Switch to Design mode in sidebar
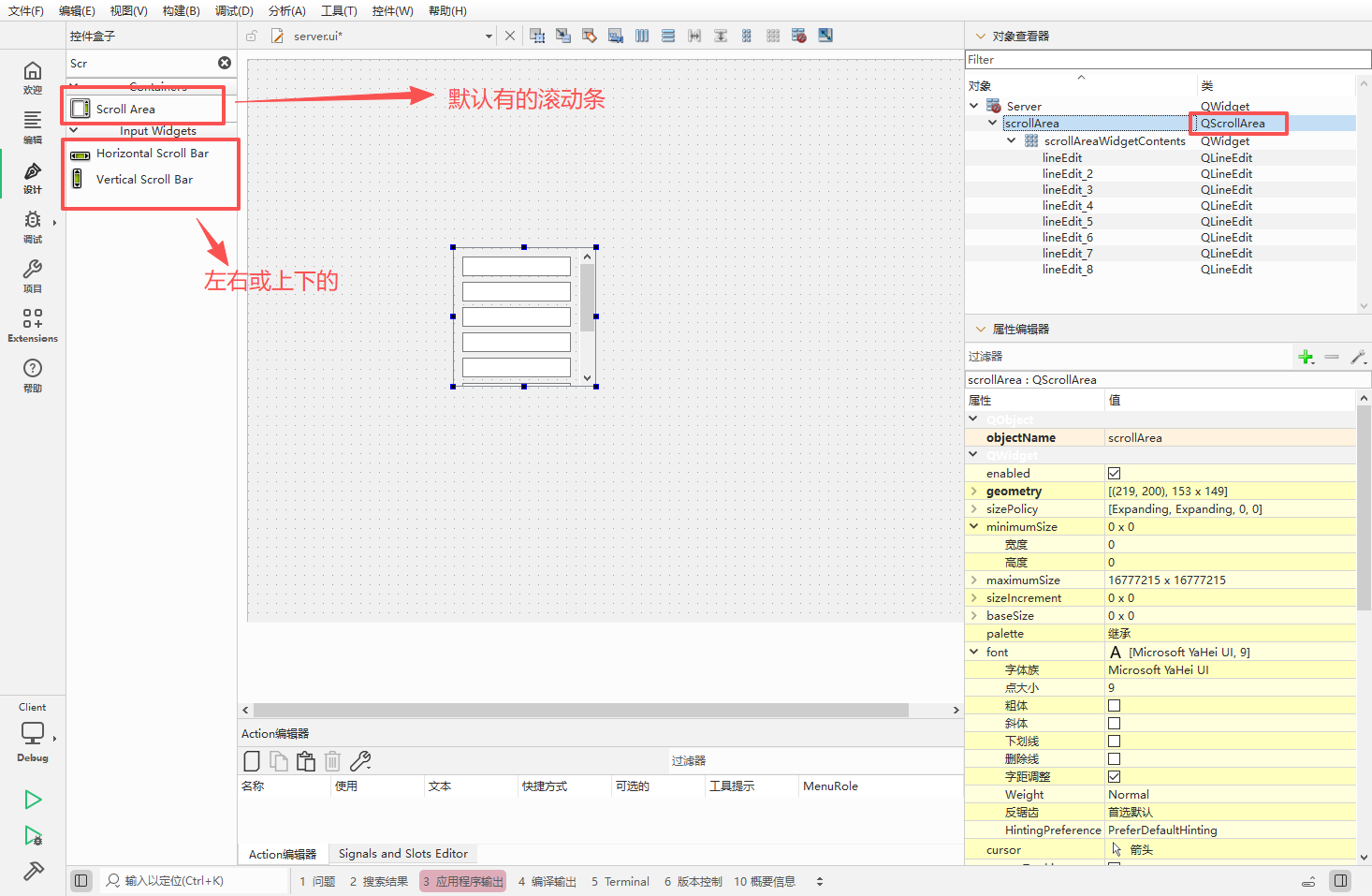The width and height of the screenshot is (1372, 896). click(33, 177)
